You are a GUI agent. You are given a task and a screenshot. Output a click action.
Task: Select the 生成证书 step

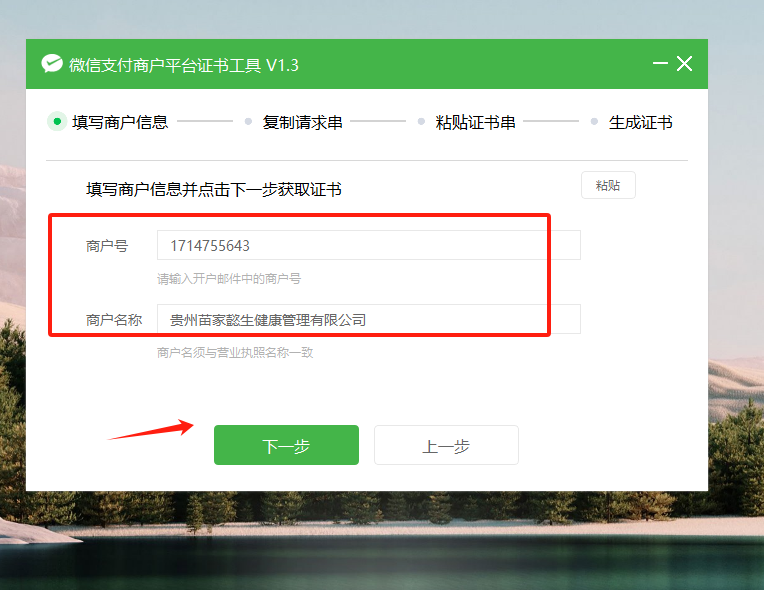click(641, 122)
